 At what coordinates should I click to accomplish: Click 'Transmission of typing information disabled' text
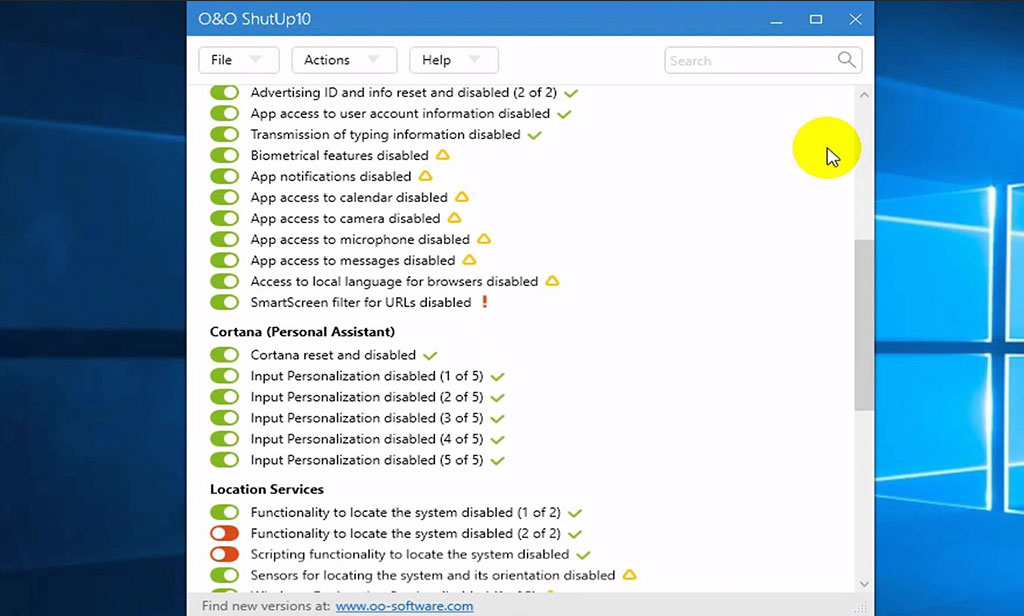(385, 135)
